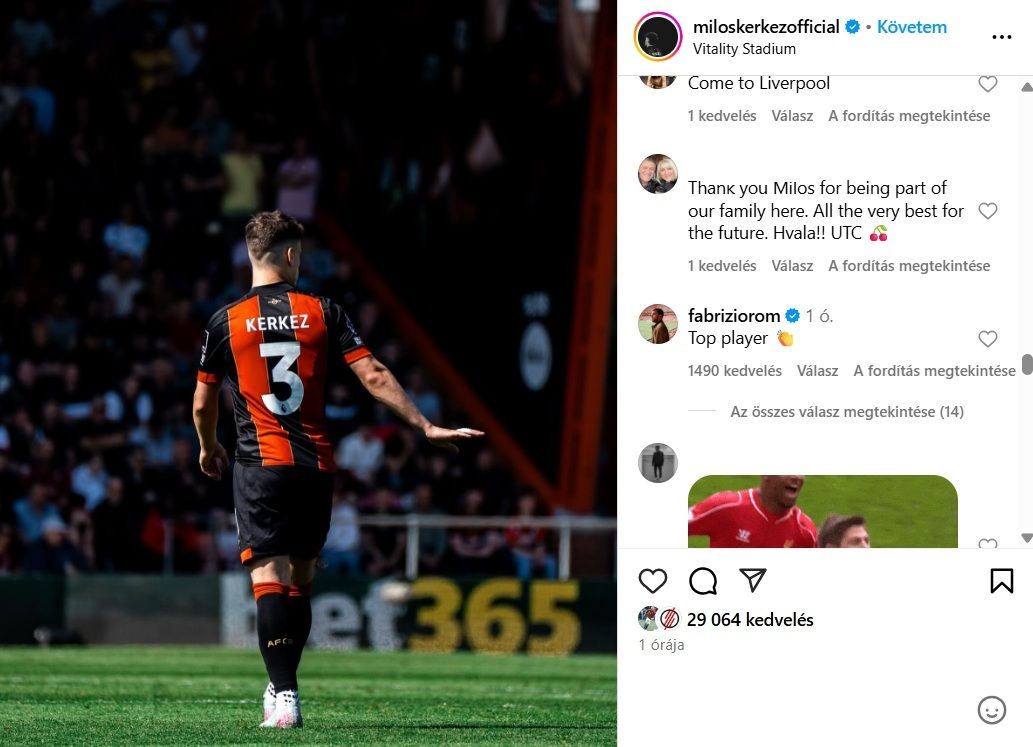Screen dimensions: 1033x747
Task: Share the post via paper plane icon
Action: [752, 580]
